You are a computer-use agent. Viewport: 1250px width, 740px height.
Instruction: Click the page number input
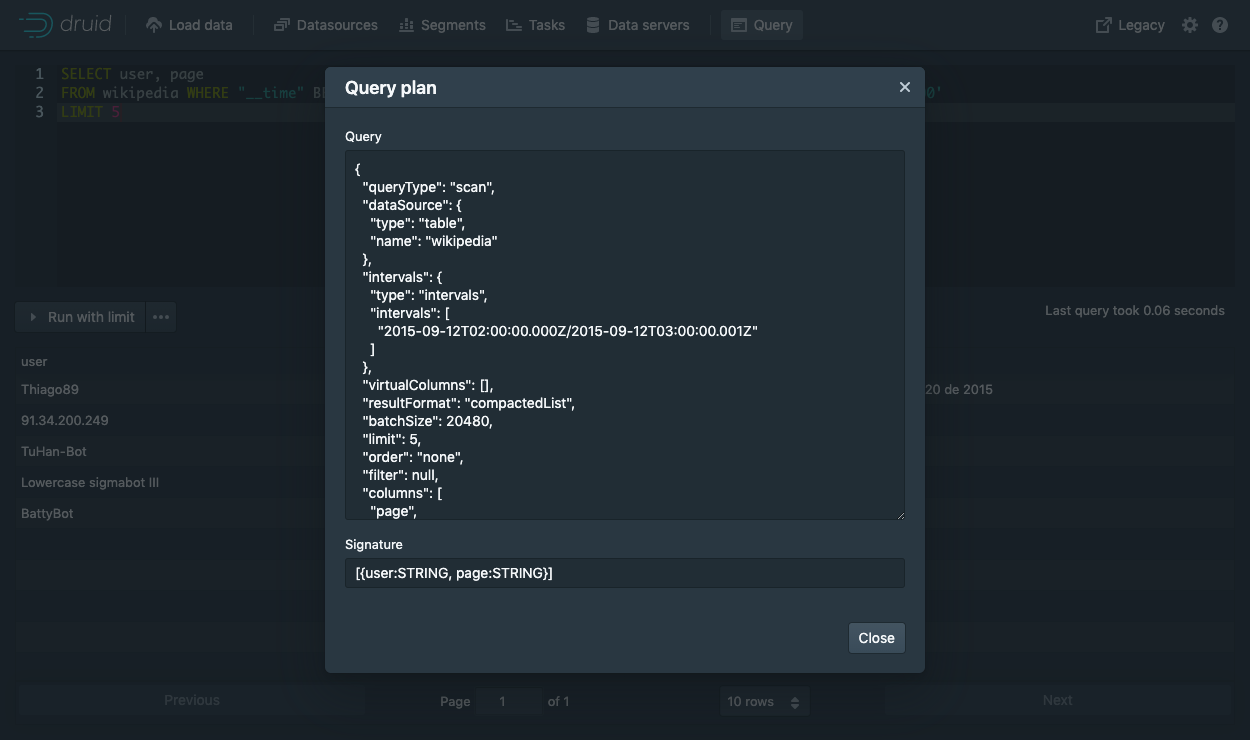point(510,701)
